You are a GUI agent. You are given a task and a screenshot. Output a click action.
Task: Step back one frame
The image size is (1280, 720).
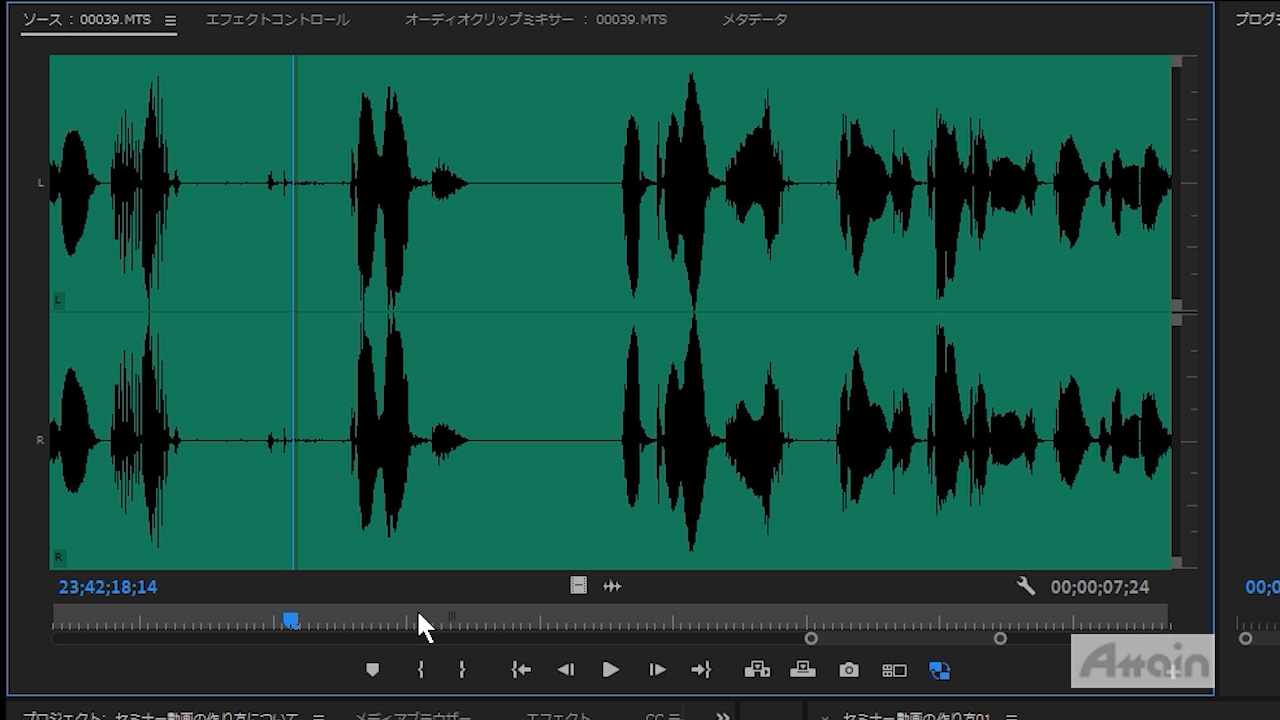565,670
